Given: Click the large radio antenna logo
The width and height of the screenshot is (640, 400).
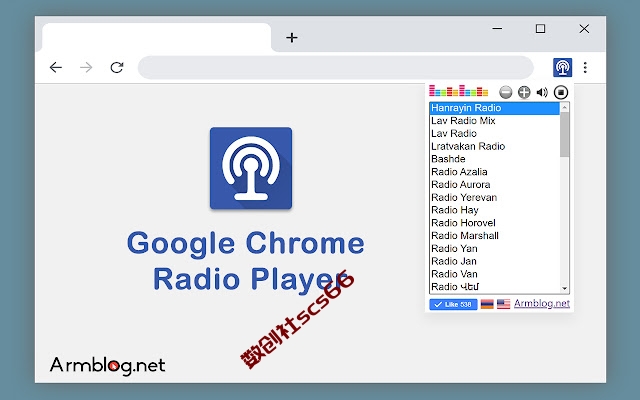Looking at the screenshot, I should tap(251, 168).
